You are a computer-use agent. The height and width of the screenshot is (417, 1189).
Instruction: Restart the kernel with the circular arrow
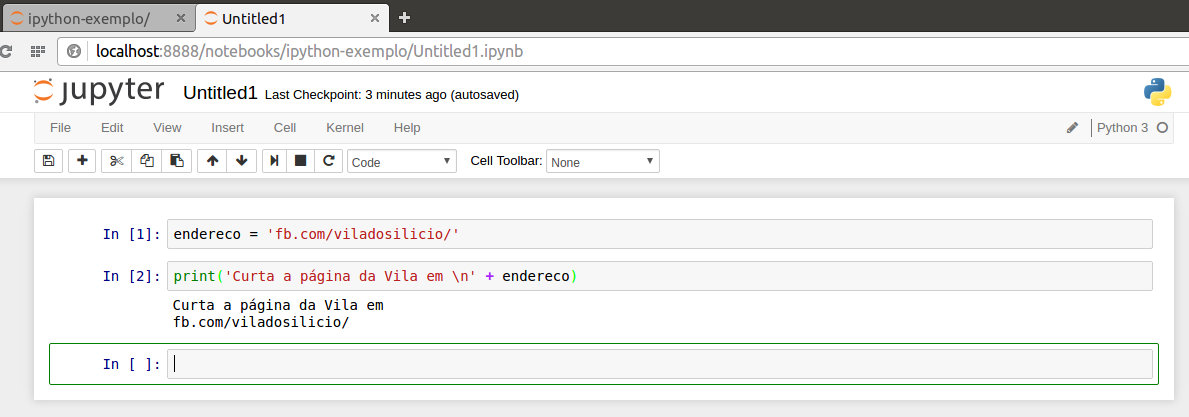point(329,161)
